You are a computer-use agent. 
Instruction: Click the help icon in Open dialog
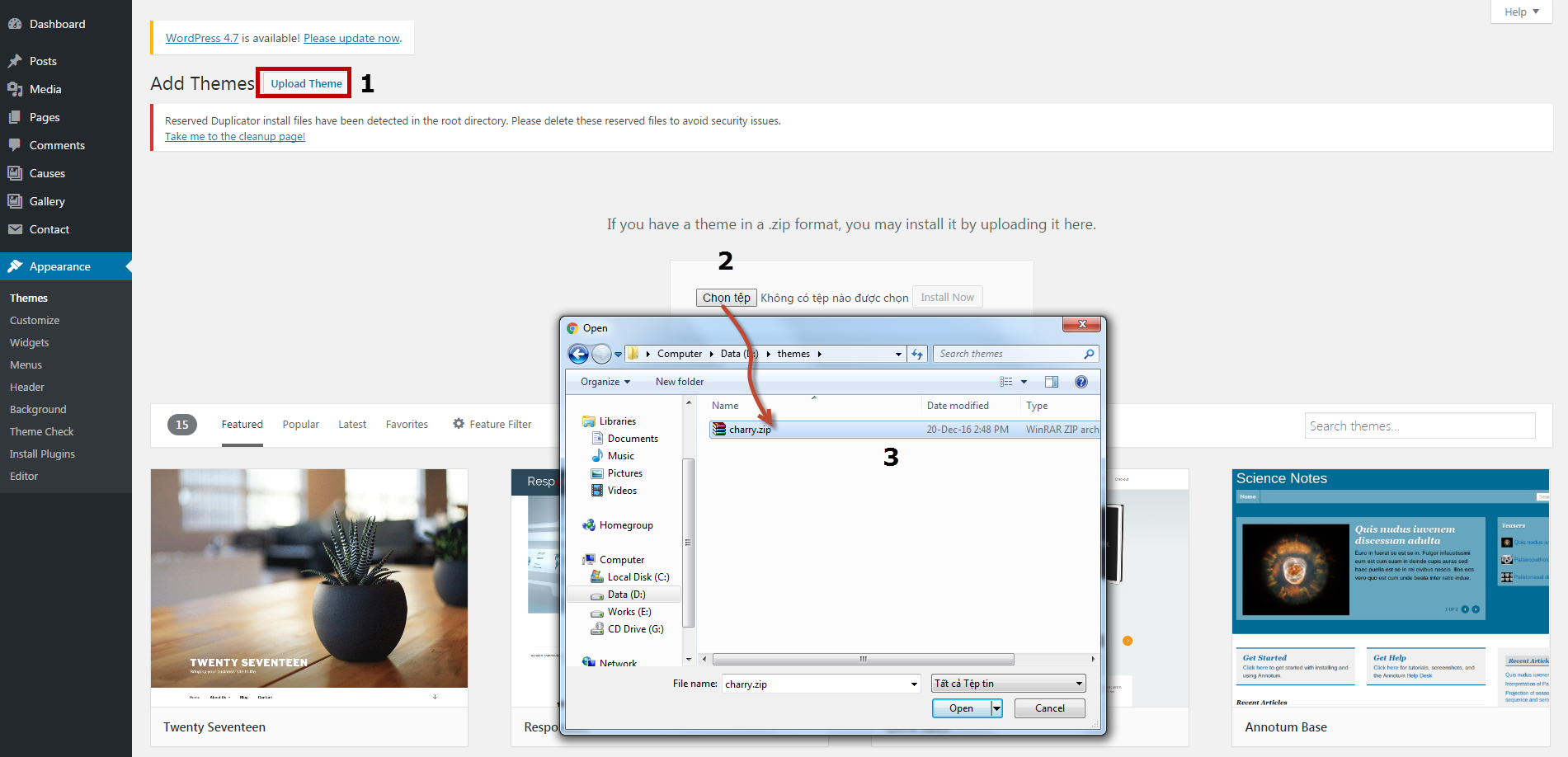1081,382
